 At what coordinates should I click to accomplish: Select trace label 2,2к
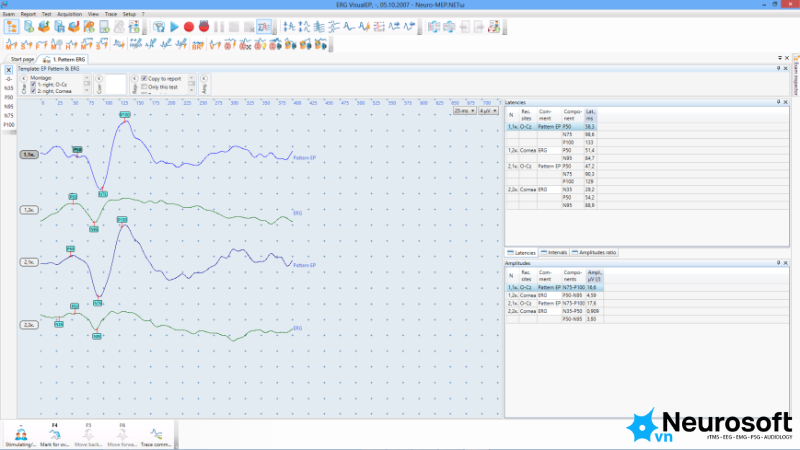(x=29, y=325)
